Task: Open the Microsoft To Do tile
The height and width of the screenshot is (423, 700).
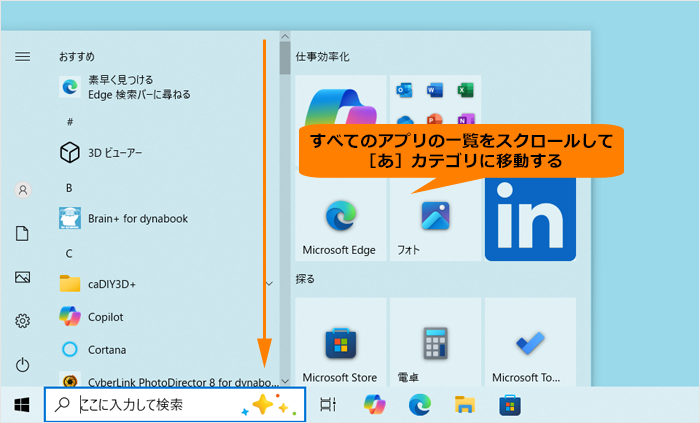Action: tap(530, 342)
